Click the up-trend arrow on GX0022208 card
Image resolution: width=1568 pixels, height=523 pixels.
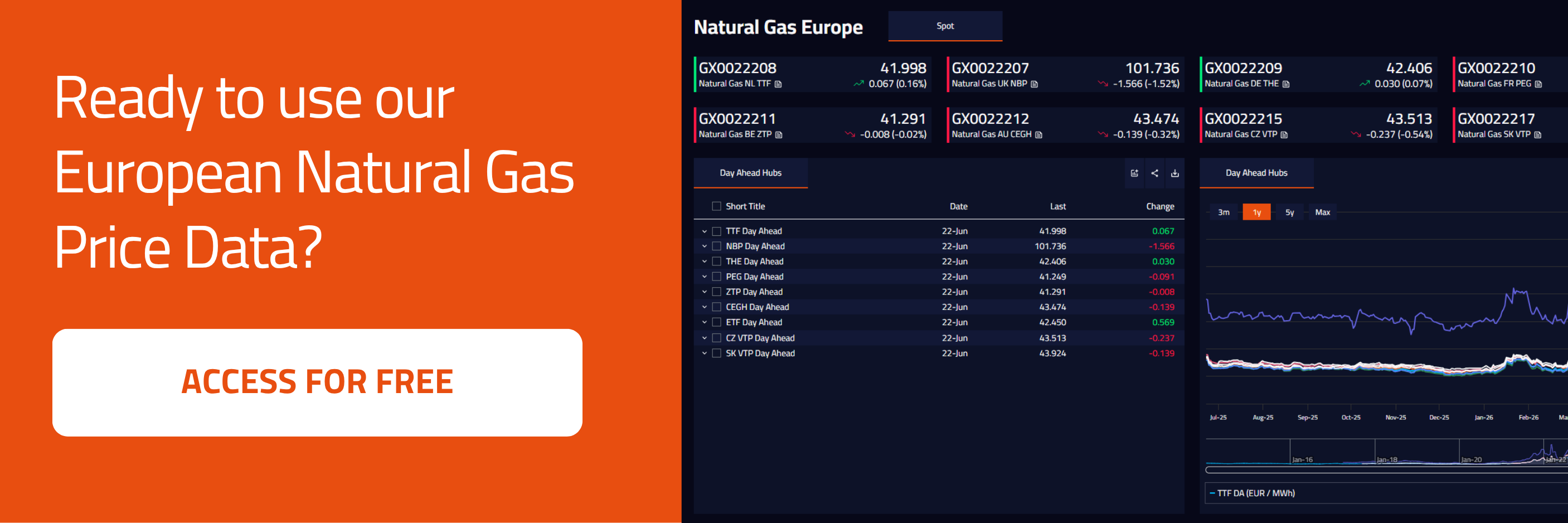858,84
